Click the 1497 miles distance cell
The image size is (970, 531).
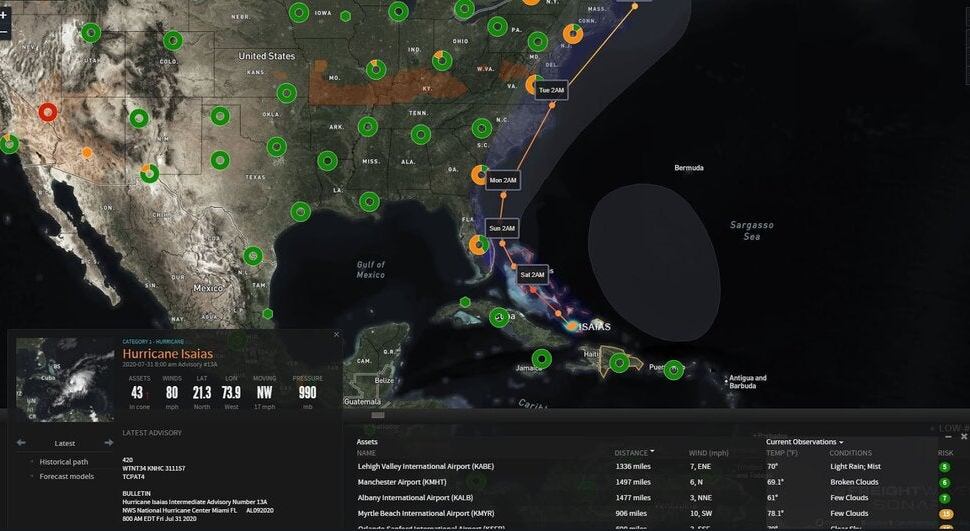click(633, 482)
